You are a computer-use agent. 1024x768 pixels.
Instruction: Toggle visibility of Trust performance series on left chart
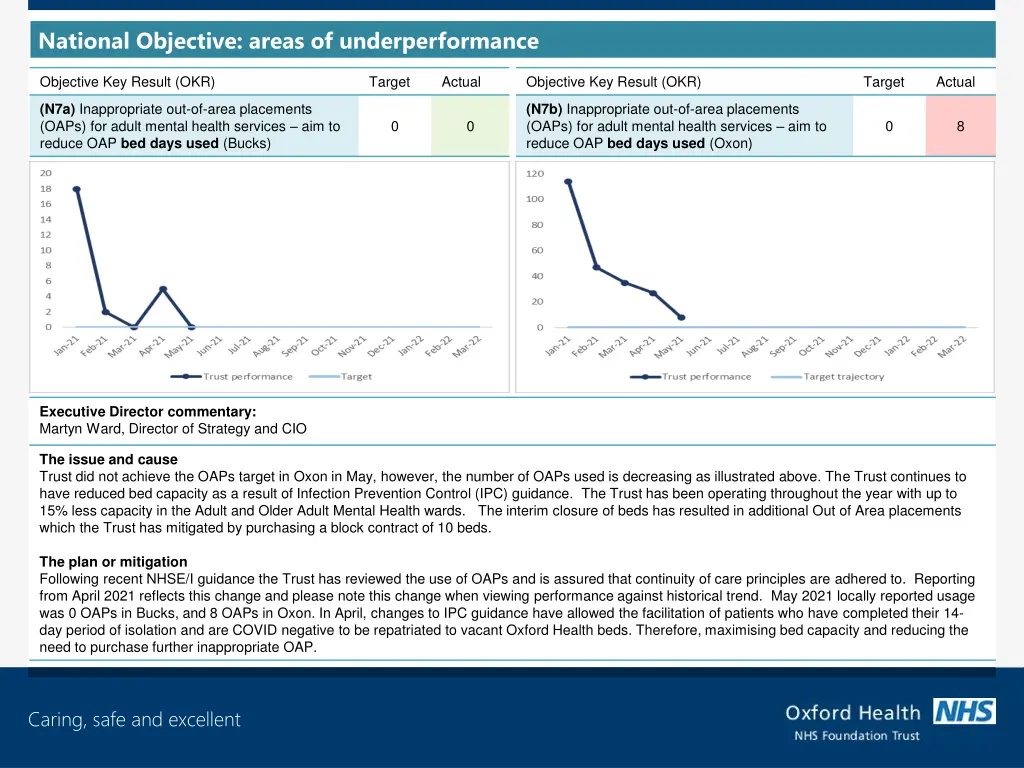coord(218,375)
